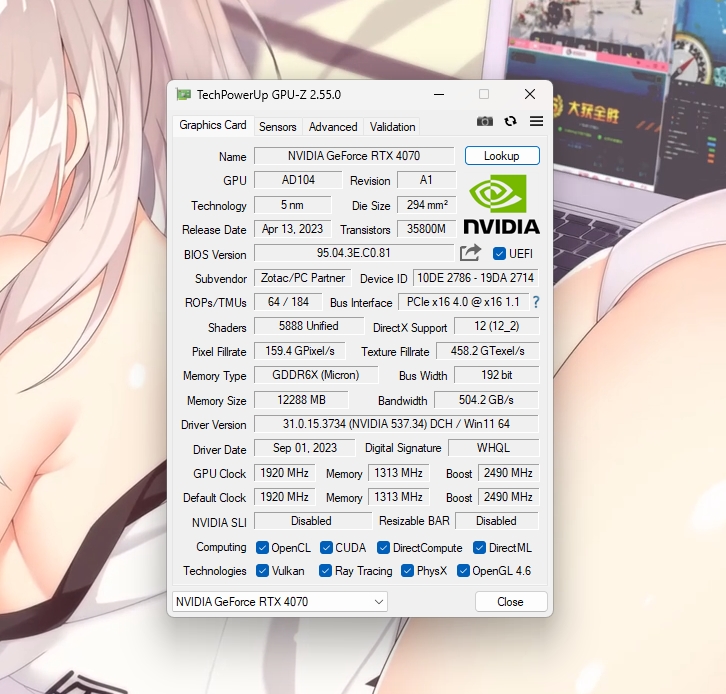Toggle the Ray Tracing checkbox
The width and height of the screenshot is (726, 694).
[325, 571]
